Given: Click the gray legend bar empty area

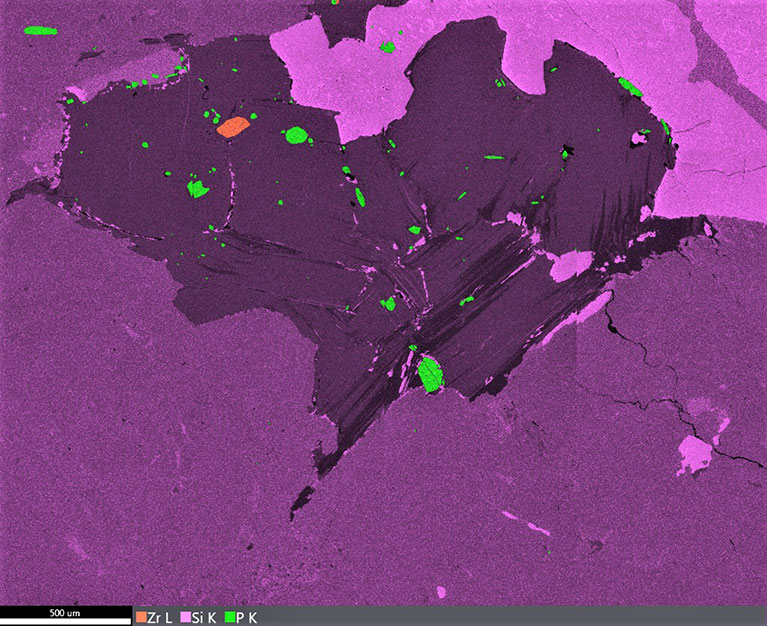Looking at the screenshot, I should (x=500, y=616).
